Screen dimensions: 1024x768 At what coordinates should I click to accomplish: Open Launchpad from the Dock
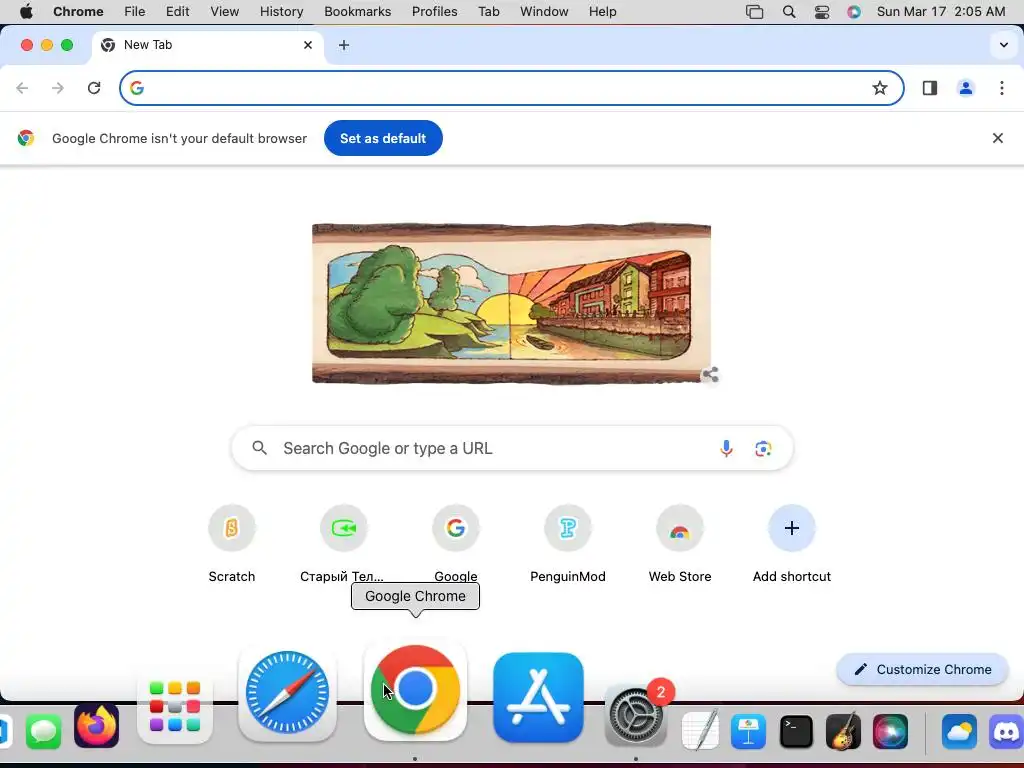click(x=175, y=707)
